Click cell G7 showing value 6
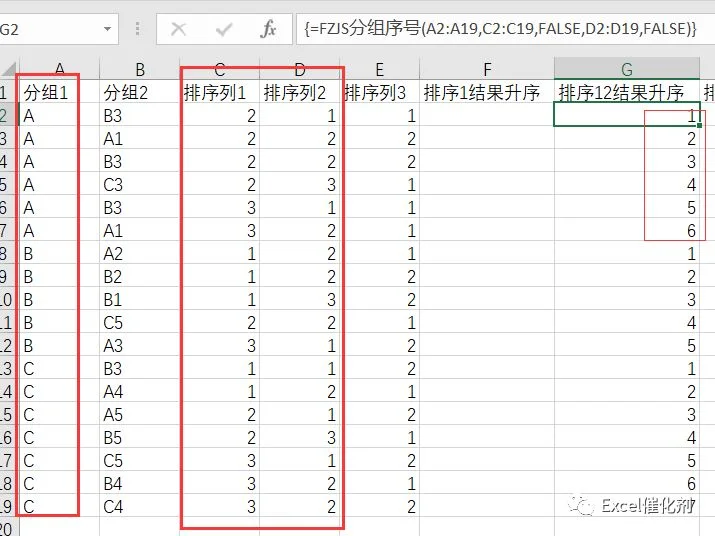Screen dimensions: 715x536 pyautogui.click(x=627, y=230)
